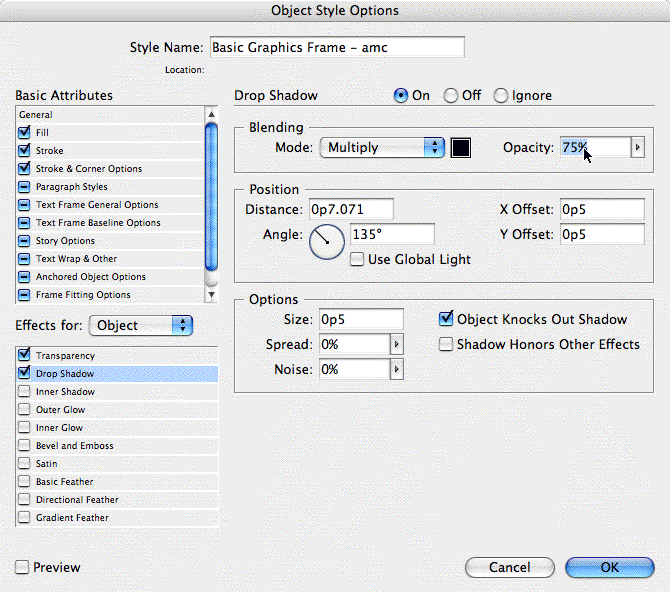This screenshot has height=592, width=670.
Task: Open Noise slider popup arrow
Action: 397,369
